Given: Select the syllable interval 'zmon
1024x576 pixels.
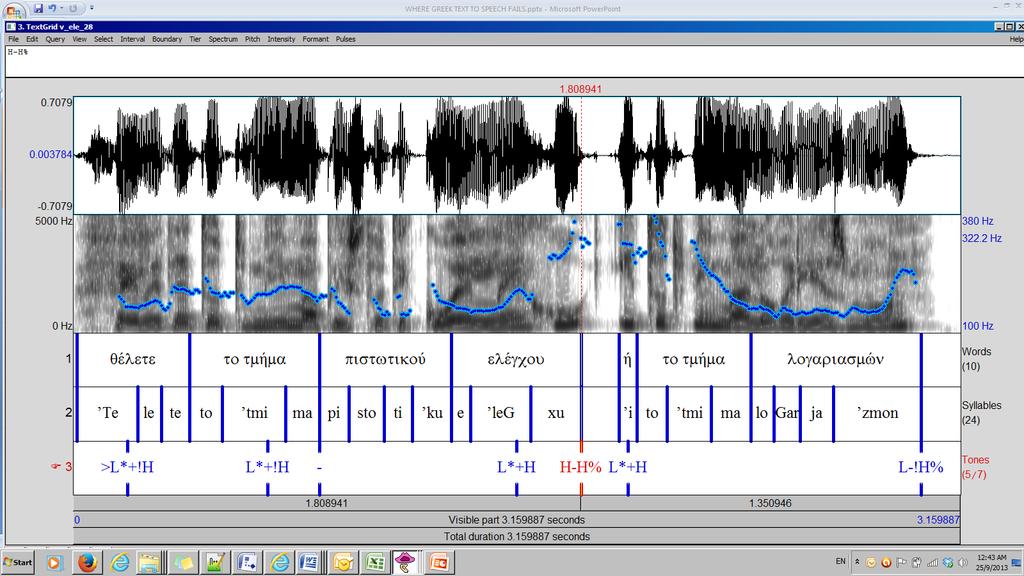Looking at the screenshot, I should [x=878, y=413].
